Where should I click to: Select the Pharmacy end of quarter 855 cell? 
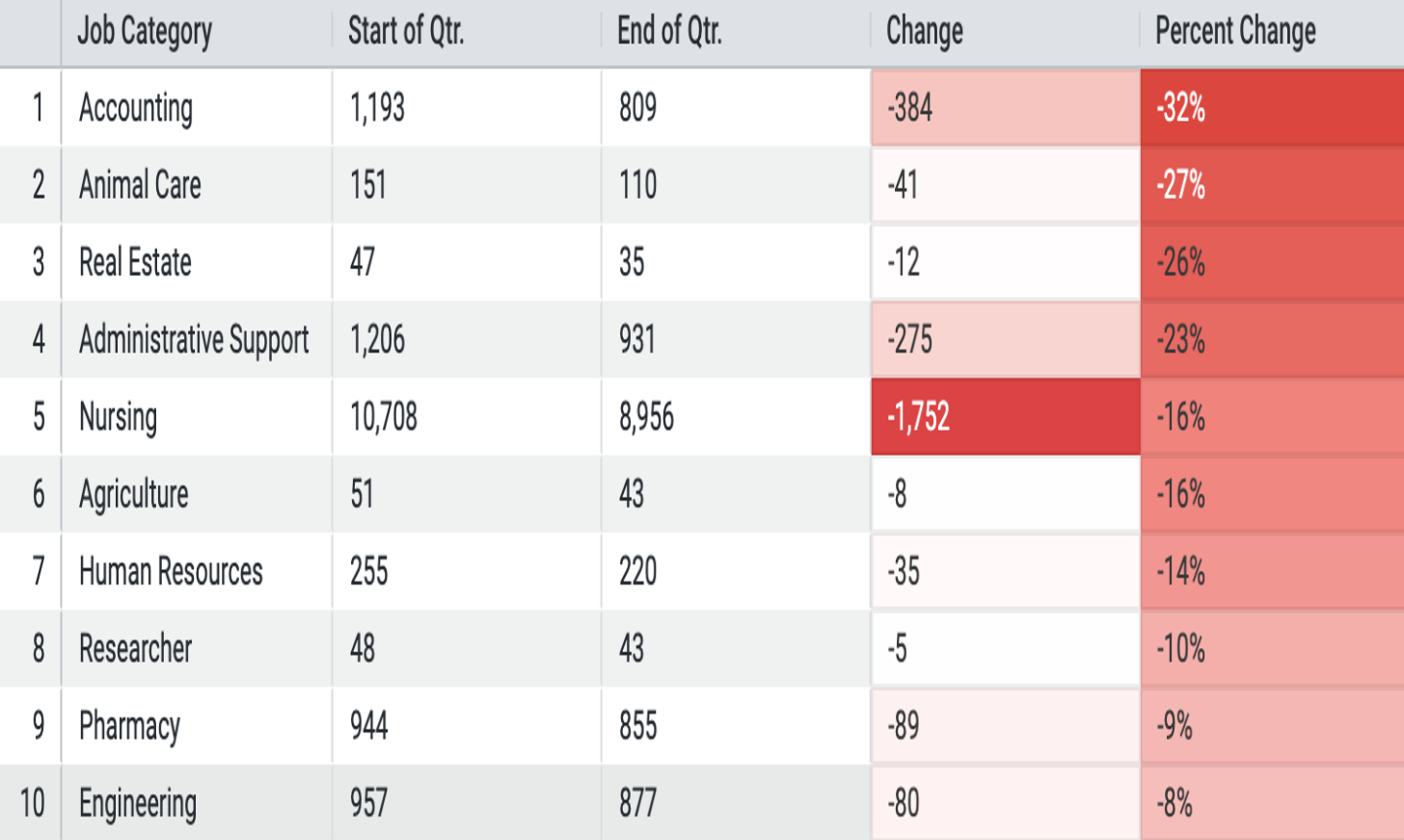point(735,726)
